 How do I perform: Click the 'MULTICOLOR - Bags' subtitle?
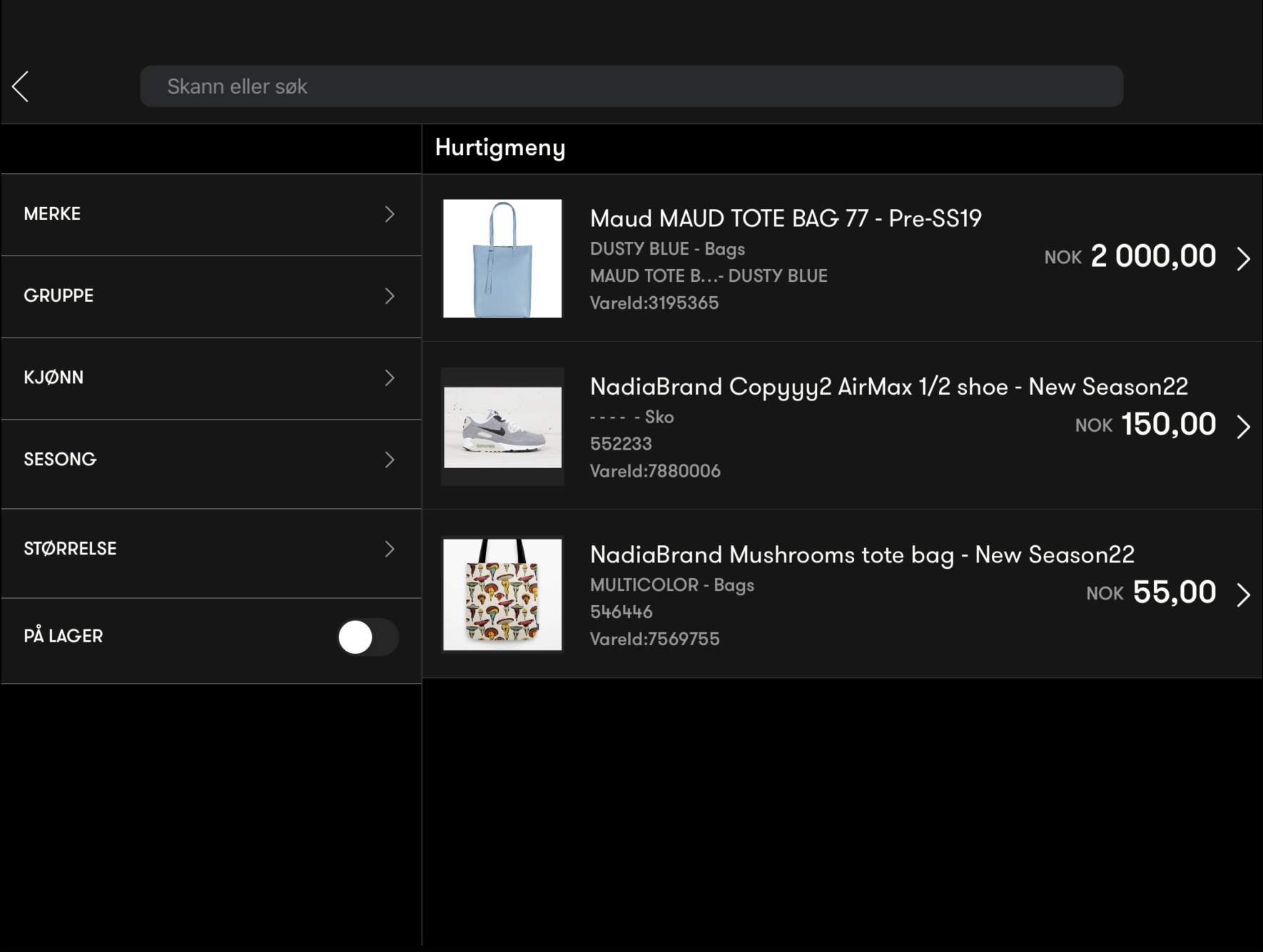coord(672,585)
